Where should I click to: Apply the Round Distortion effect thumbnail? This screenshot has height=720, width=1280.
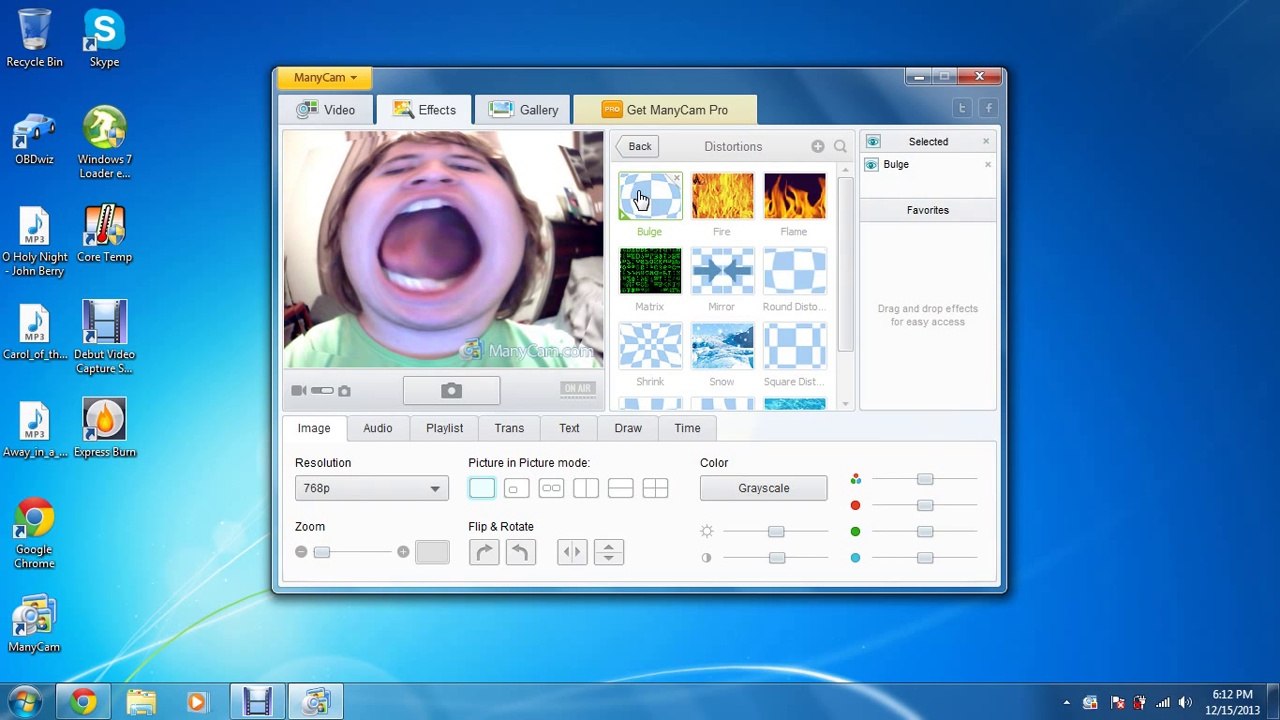coord(795,271)
